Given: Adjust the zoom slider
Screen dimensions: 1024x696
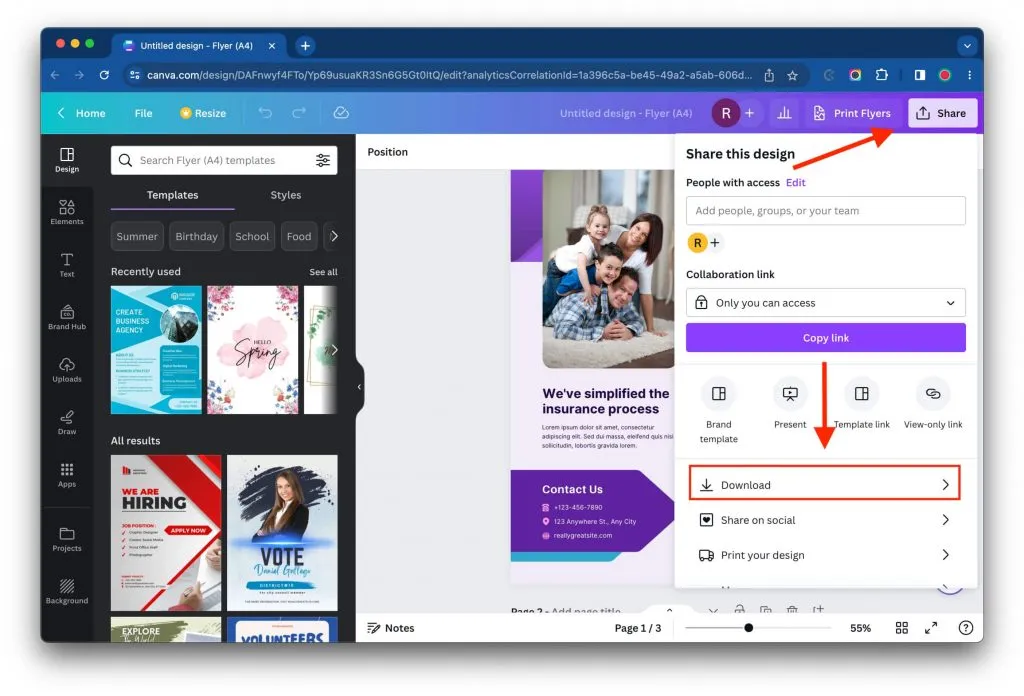Looking at the screenshot, I should 748,628.
